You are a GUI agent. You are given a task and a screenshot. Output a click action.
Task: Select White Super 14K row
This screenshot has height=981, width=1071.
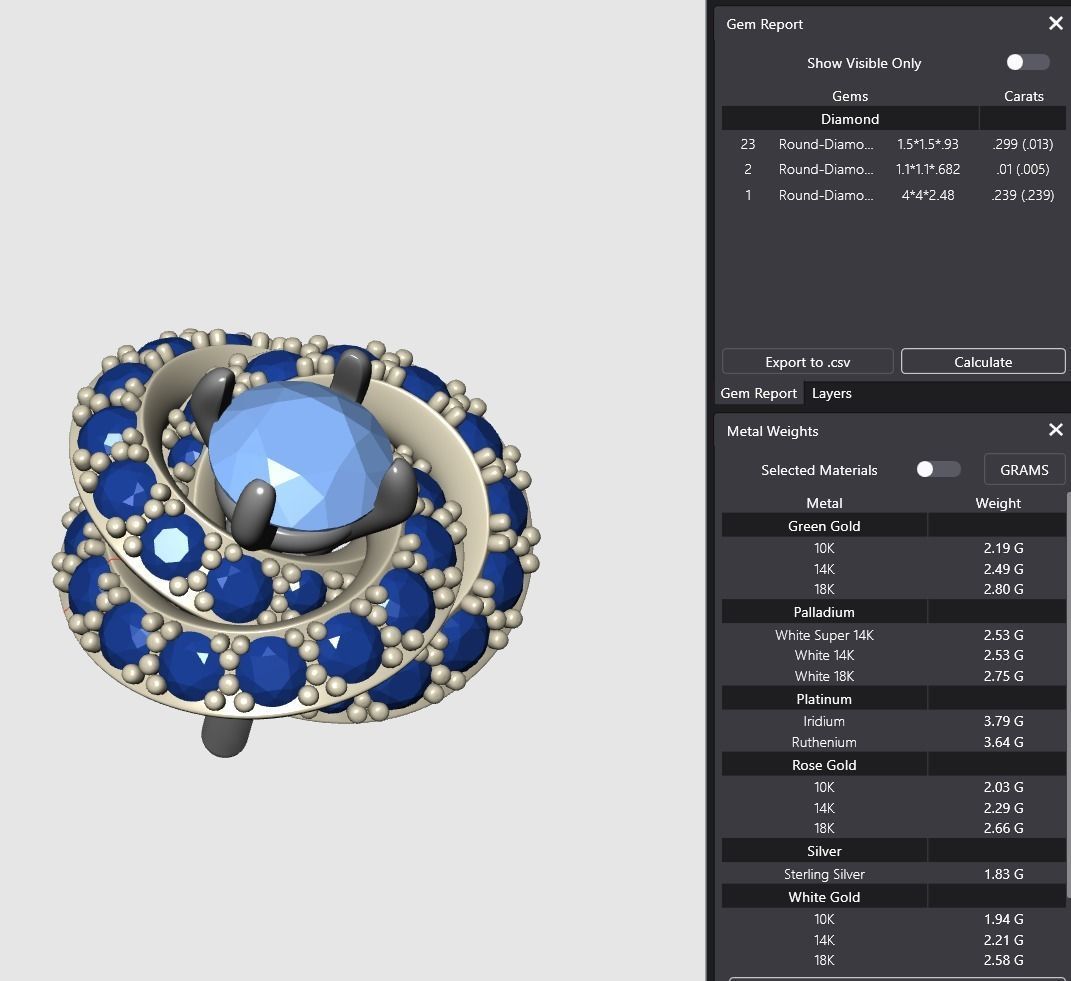893,635
